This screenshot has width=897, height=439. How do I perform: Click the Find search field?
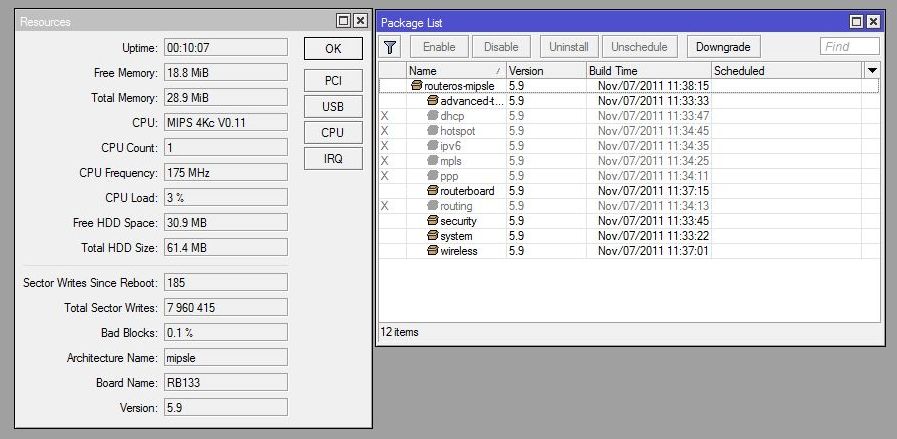[x=850, y=46]
